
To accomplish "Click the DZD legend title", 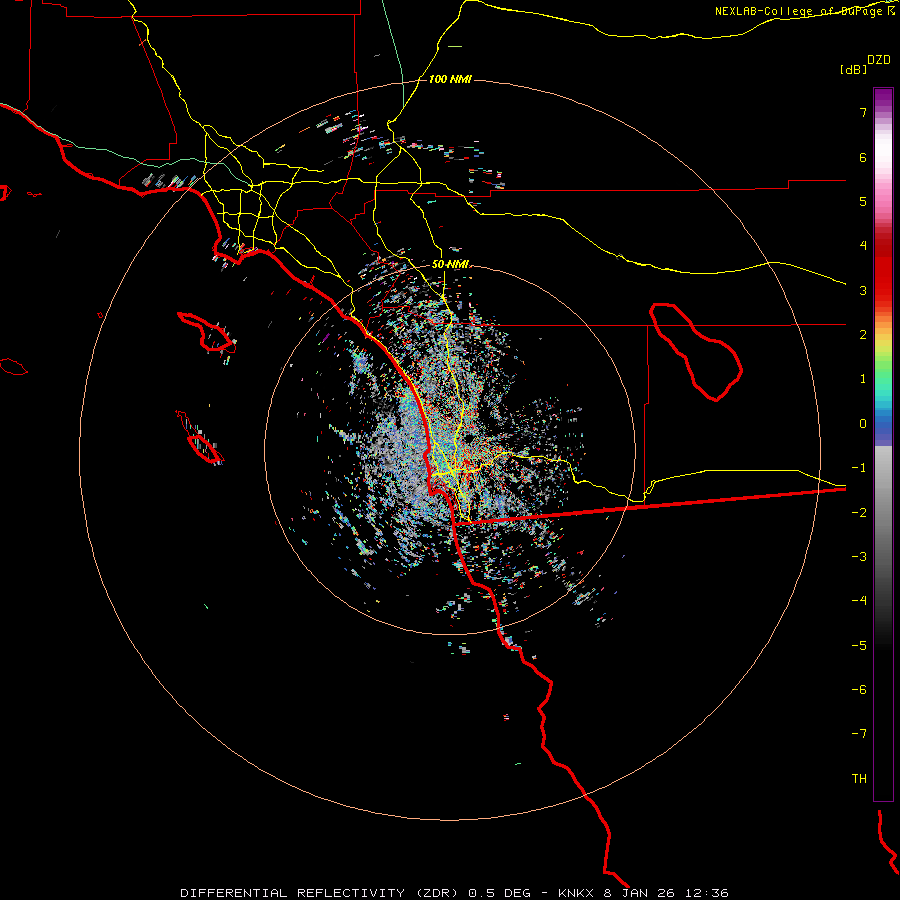I will coord(879,60).
